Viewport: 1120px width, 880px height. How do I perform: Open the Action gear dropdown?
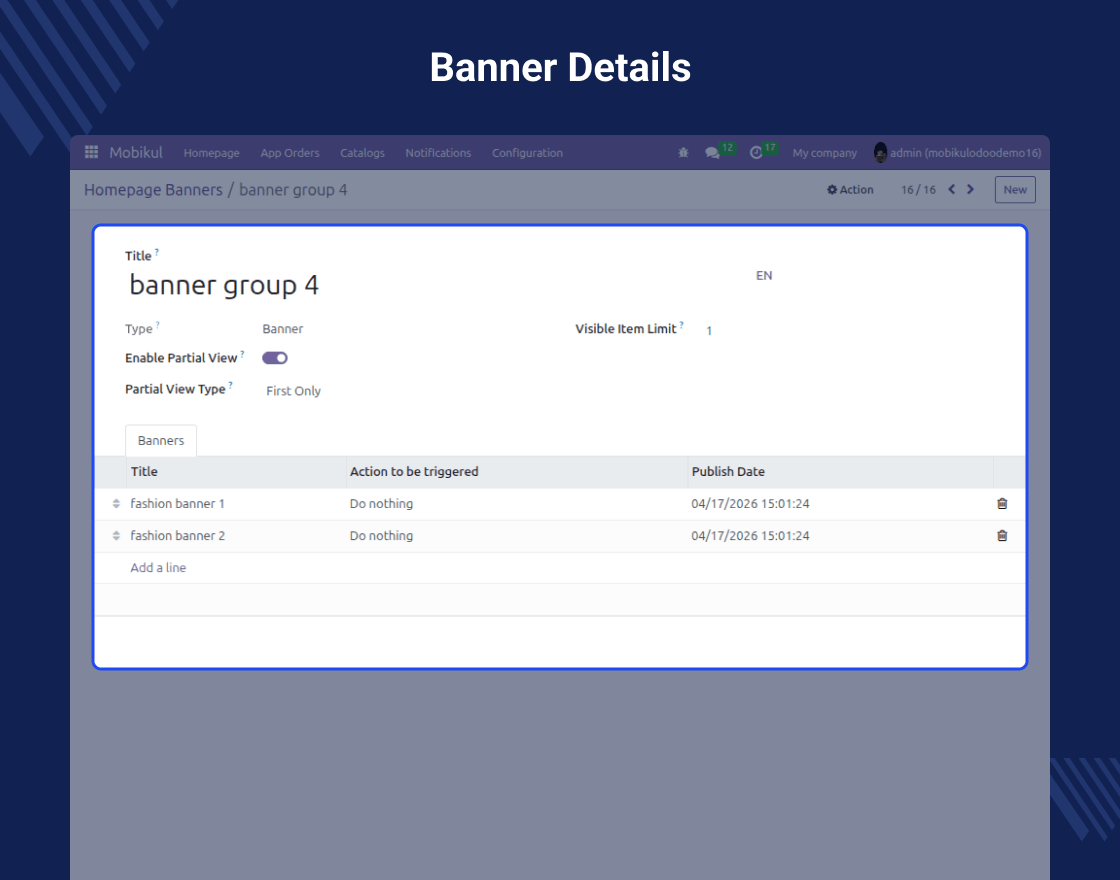pos(850,189)
